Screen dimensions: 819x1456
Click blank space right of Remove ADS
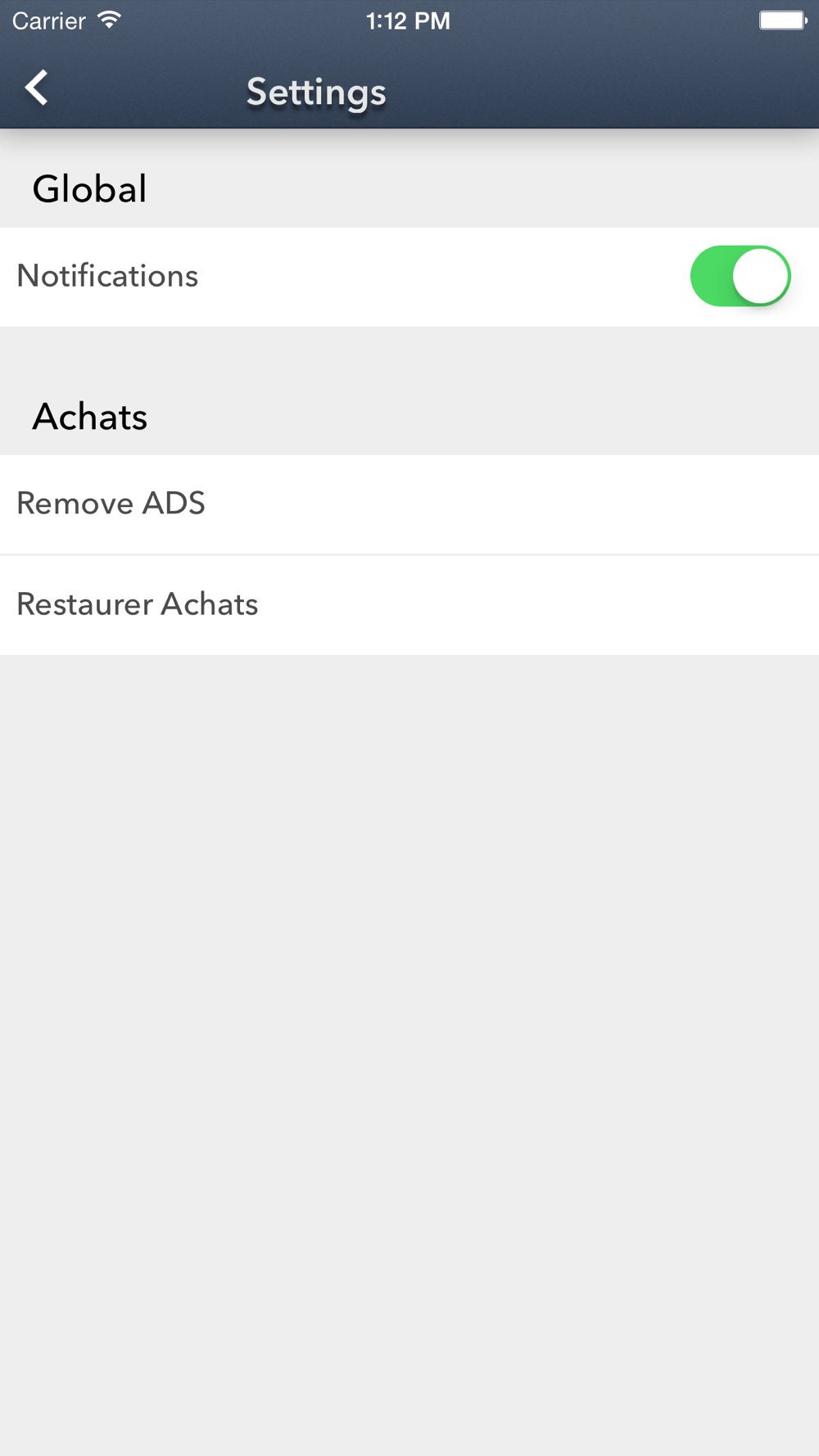tap(532, 504)
